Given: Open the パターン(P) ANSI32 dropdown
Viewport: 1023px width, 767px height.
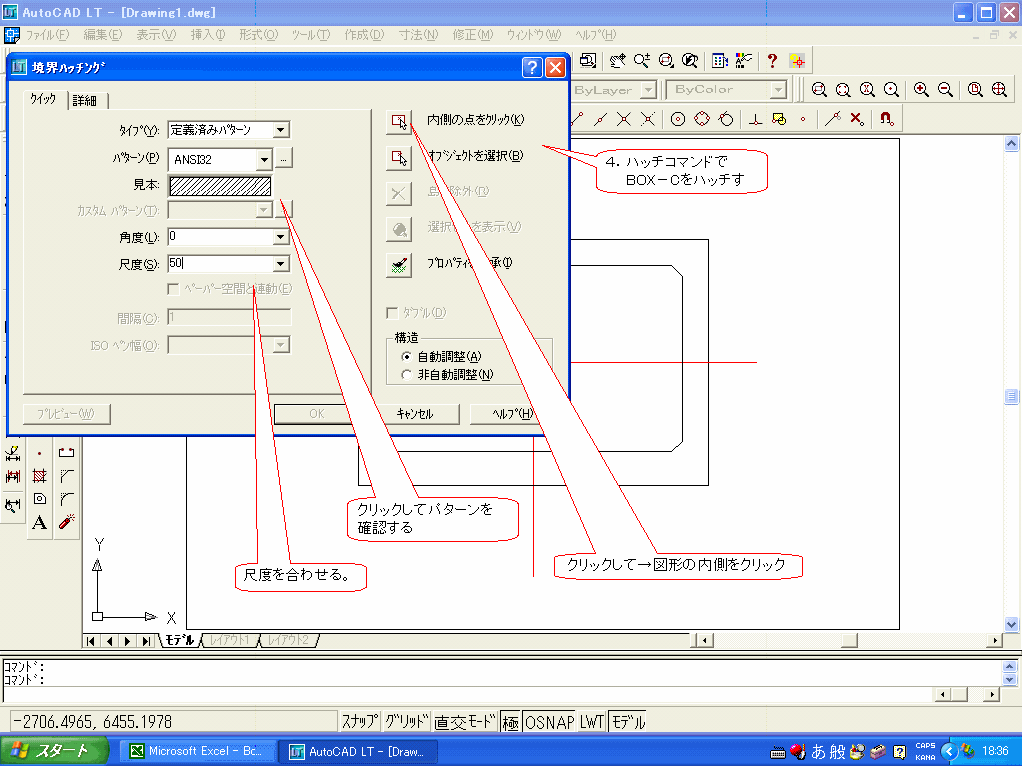Looking at the screenshot, I should point(264,160).
